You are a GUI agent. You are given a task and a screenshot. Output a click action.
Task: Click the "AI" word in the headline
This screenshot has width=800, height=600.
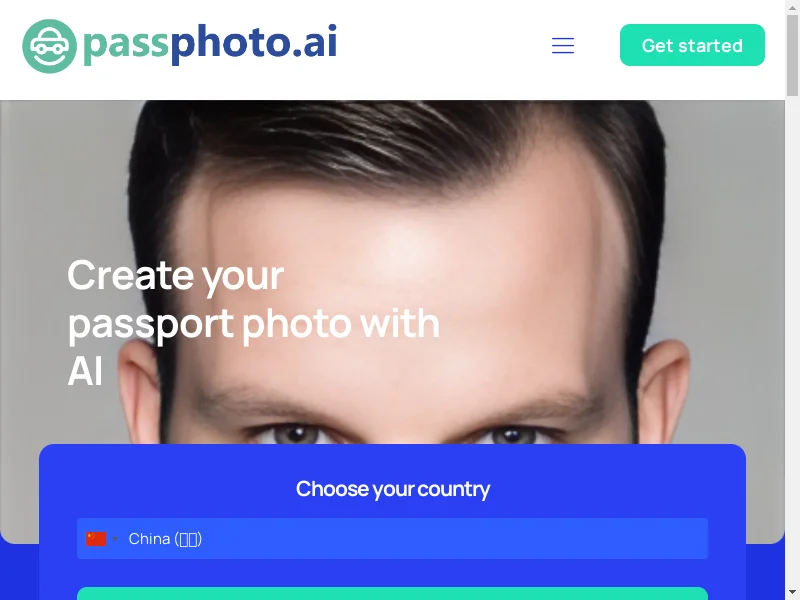[85, 371]
